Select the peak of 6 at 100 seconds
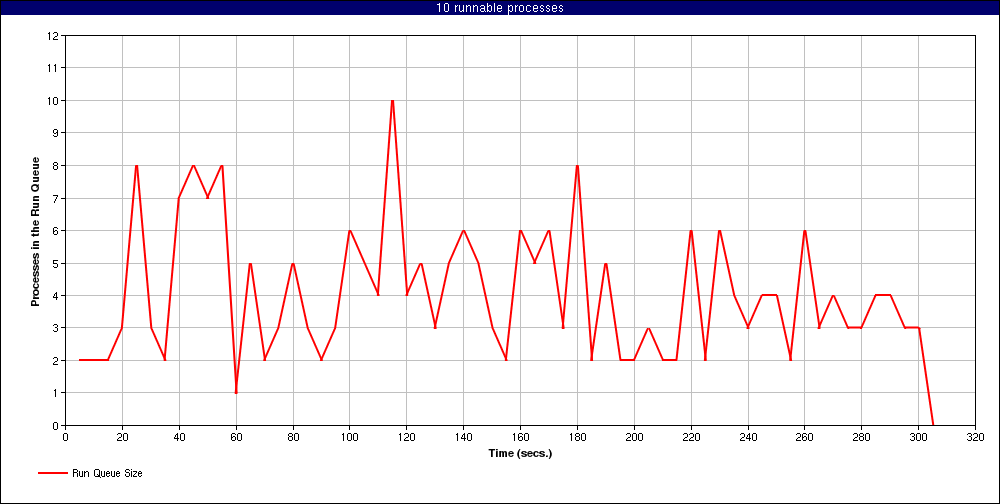The width and height of the screenshot is (1000, 504). click(349, 230)
